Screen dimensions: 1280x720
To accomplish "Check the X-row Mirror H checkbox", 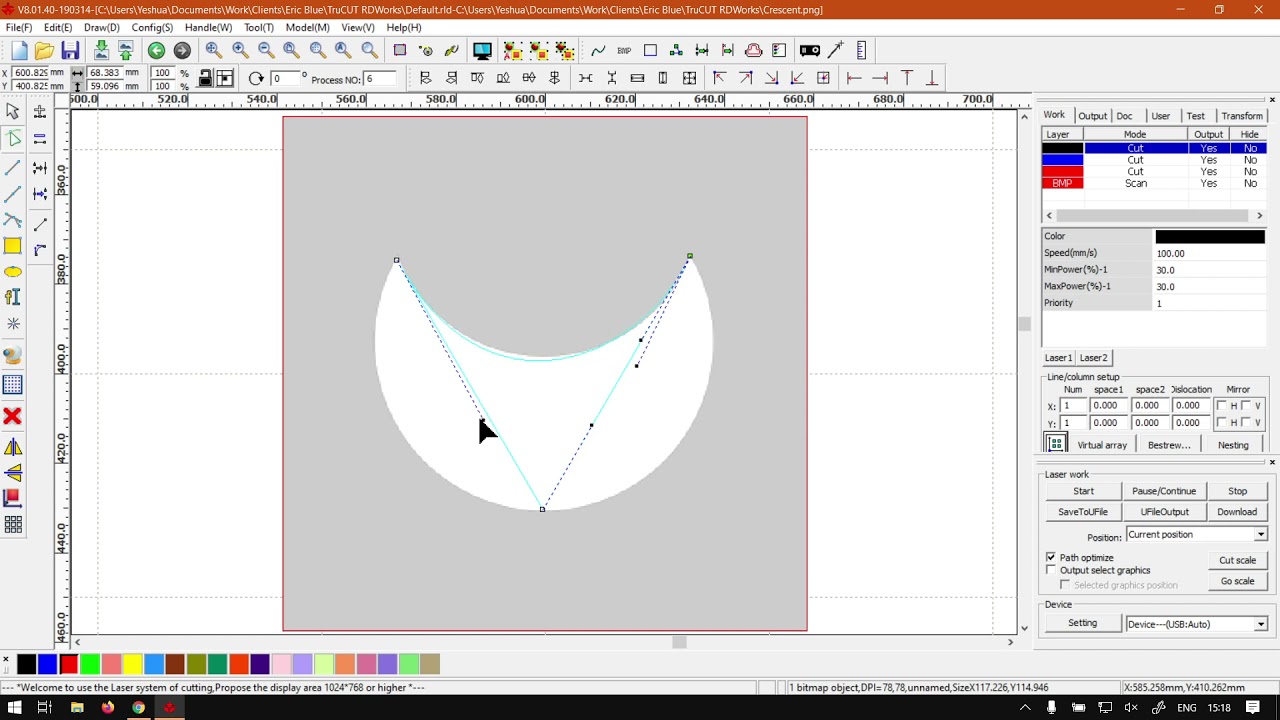I will tap(1222, 406).
